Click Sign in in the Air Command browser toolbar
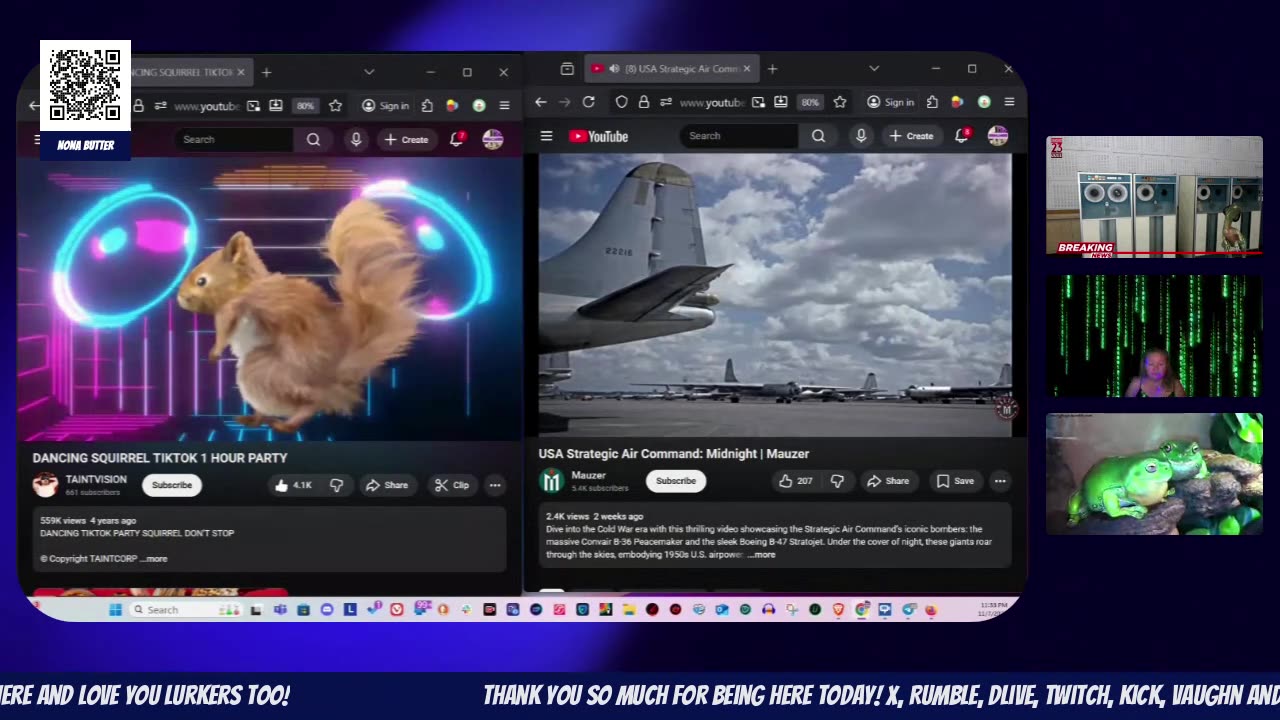1280x720 pixels. pos(889,102)
